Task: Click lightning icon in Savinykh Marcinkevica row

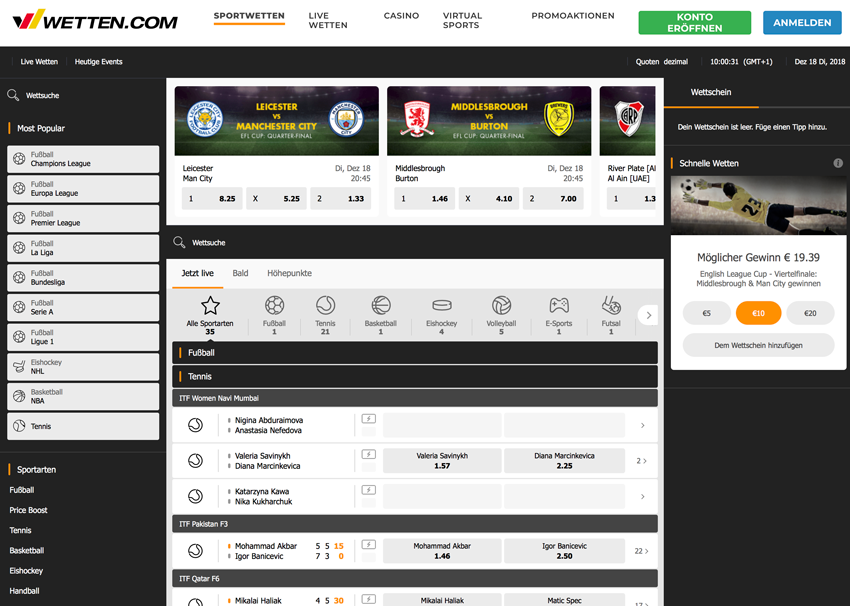Action: point(369,454)
